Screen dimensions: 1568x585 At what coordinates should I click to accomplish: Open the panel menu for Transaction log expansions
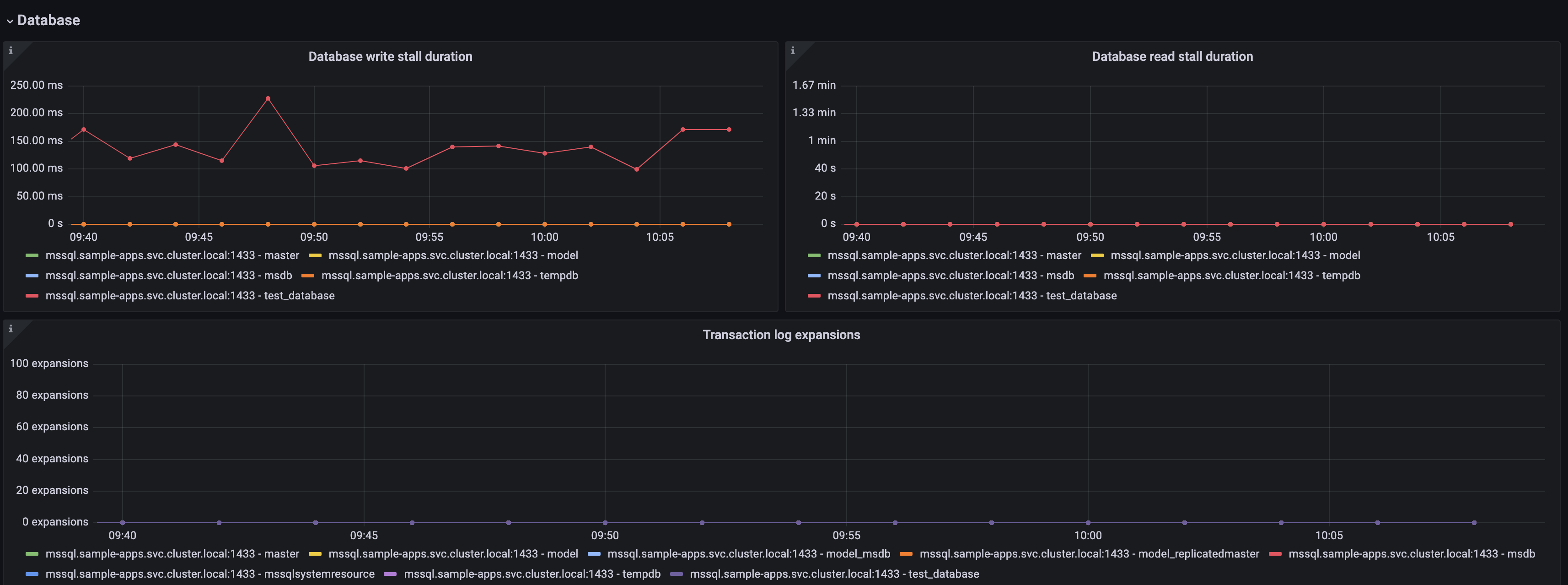point(782,335)
